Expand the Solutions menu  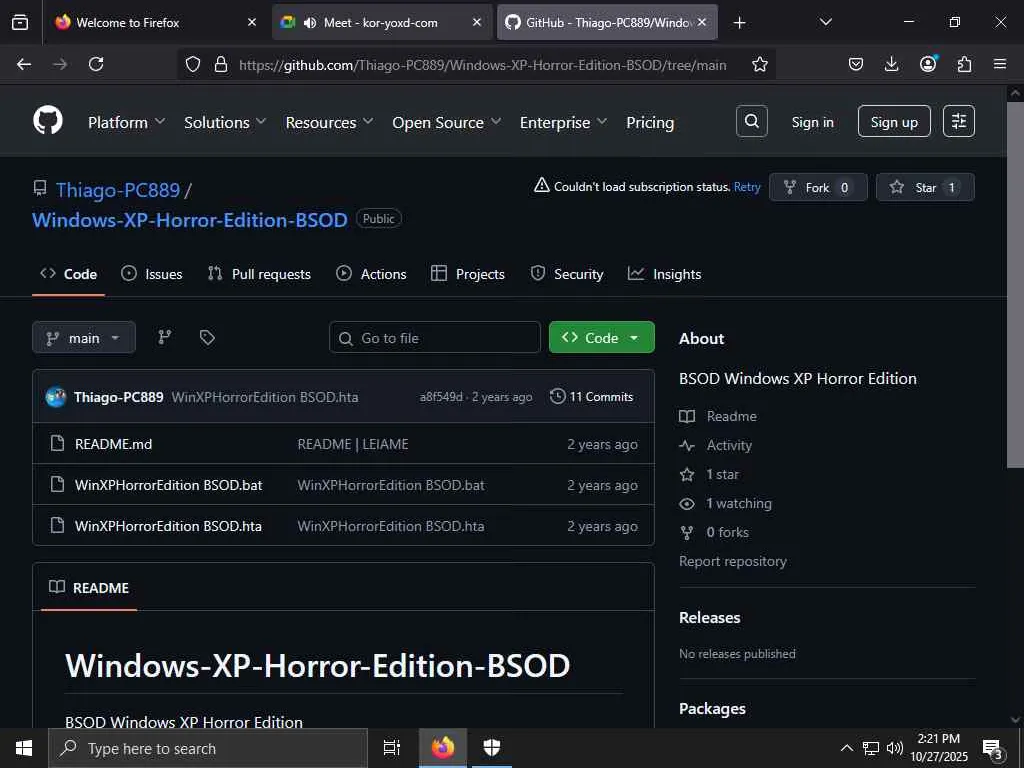(x=225, y=122)
